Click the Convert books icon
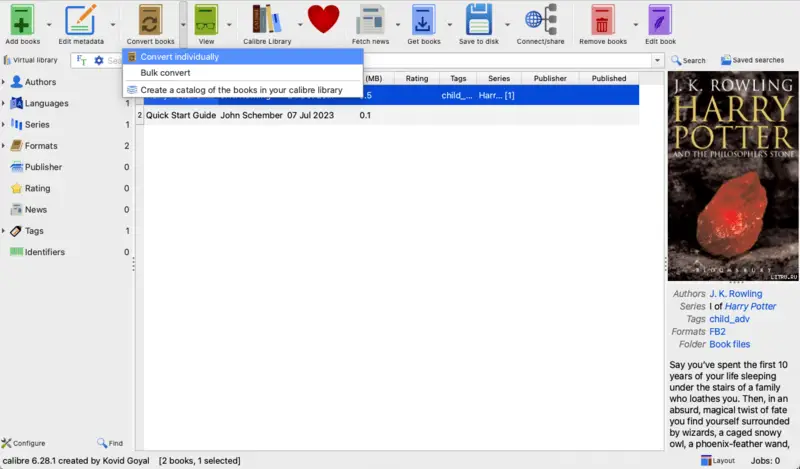Image resolution: width=800 pixels, height=469 pixels. (150, 20)
